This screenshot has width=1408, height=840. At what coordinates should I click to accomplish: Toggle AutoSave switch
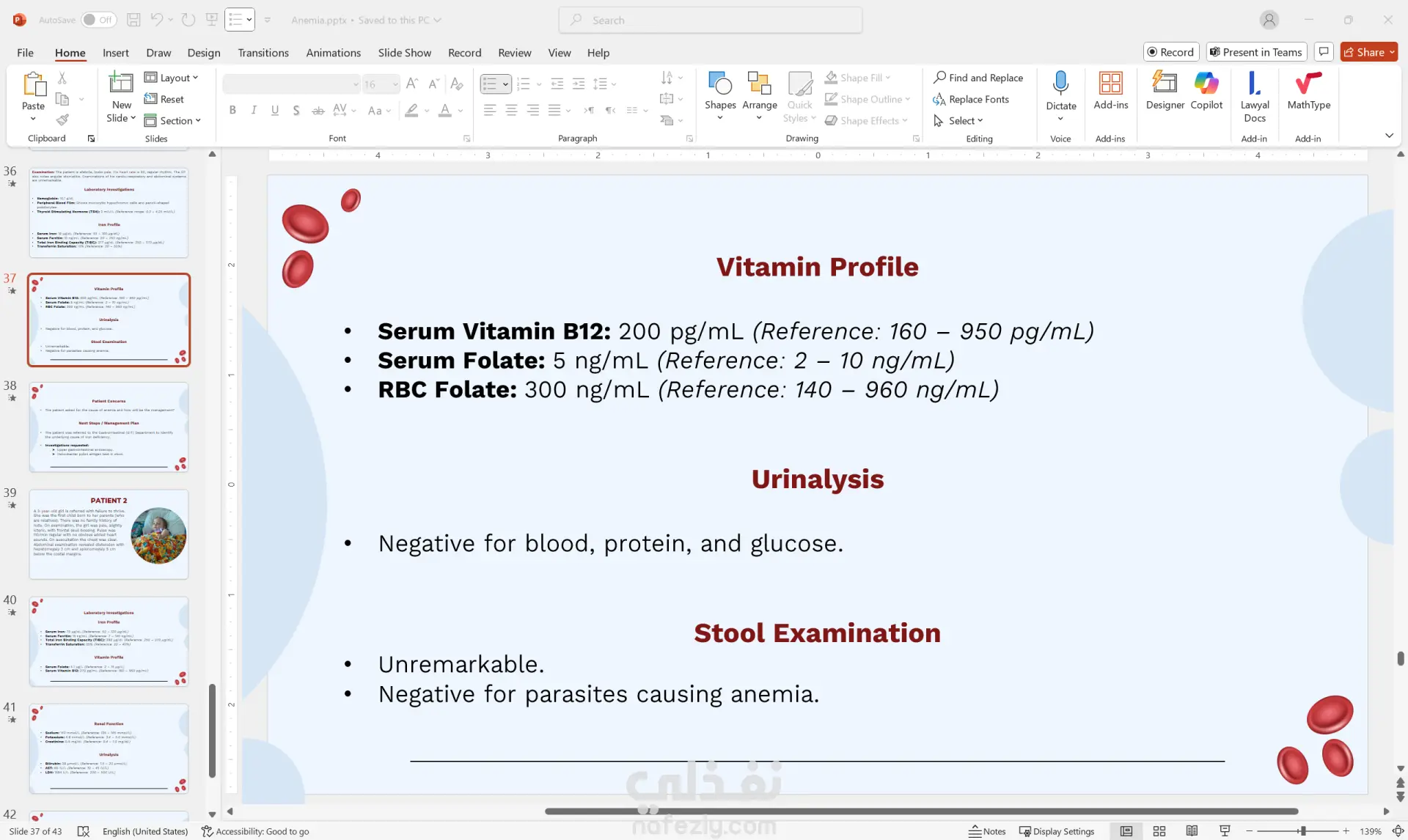tap(98, 20)
